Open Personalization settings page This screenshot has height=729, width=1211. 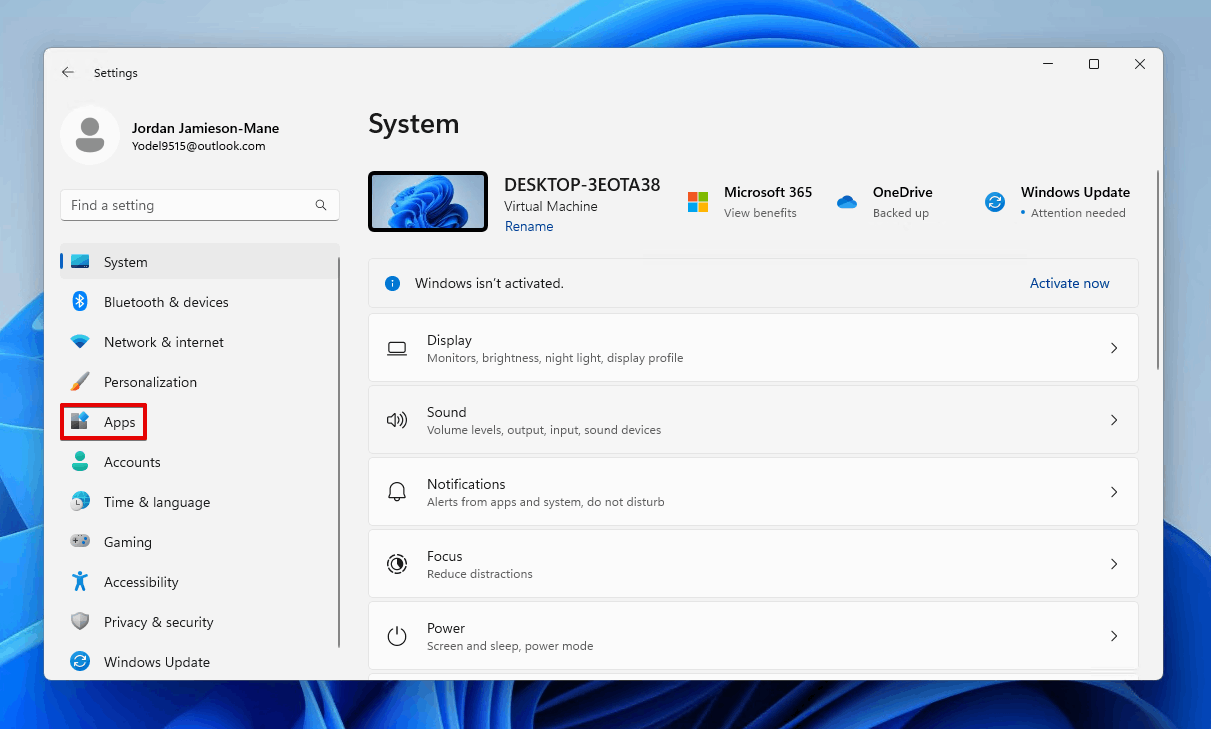[199, 382]
